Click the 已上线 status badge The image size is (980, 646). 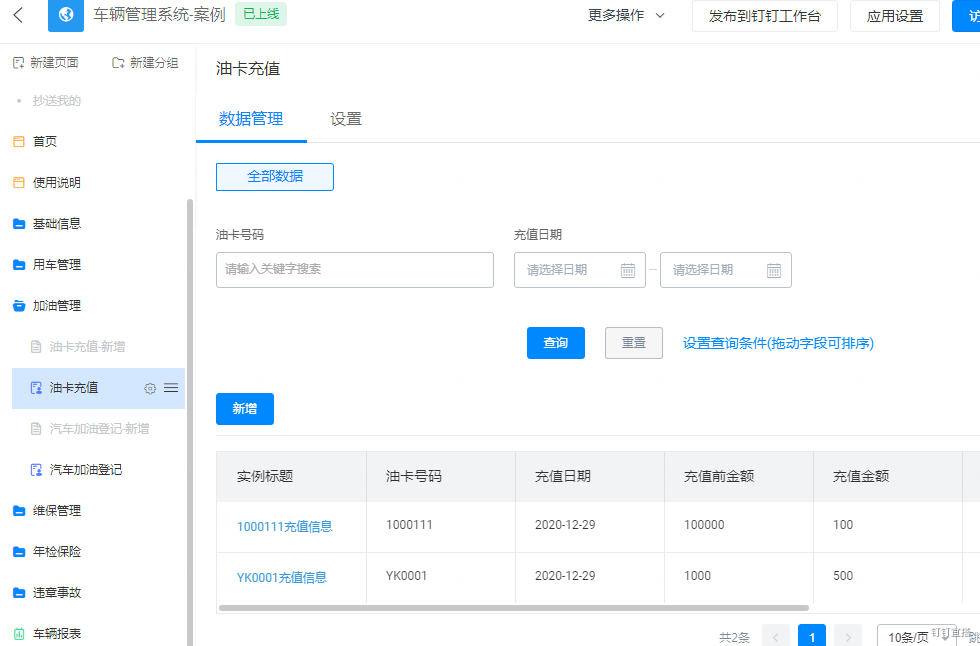pyautogui.click(x=261, y=14)
